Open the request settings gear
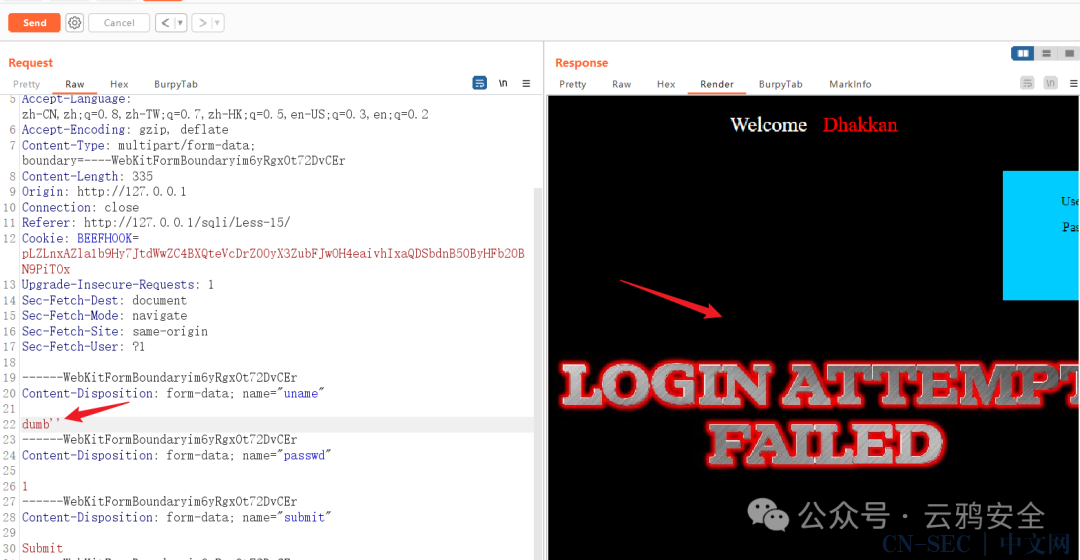 [74, 23]
